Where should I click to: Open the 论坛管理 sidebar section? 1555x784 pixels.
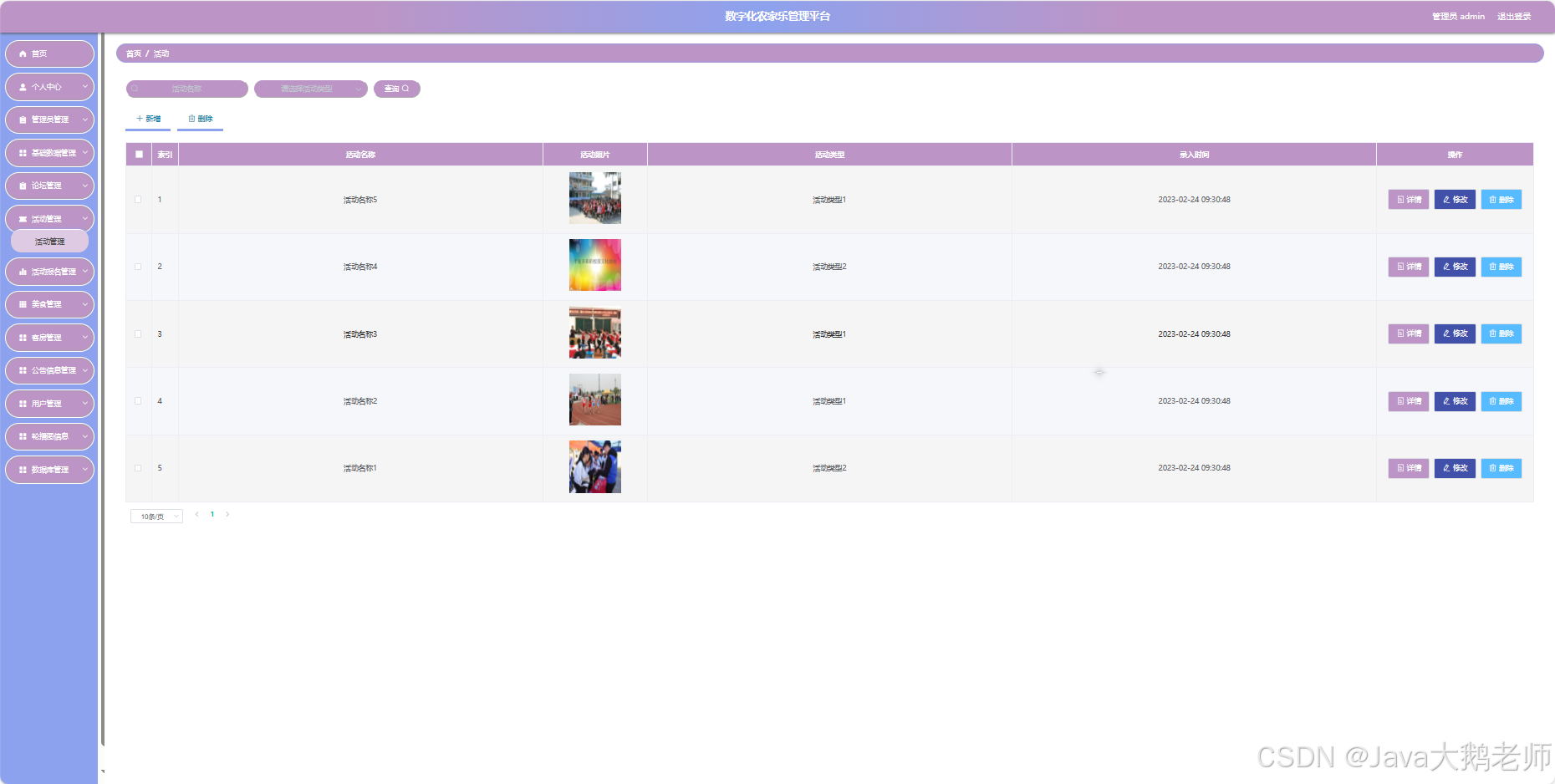coord(49,186)
